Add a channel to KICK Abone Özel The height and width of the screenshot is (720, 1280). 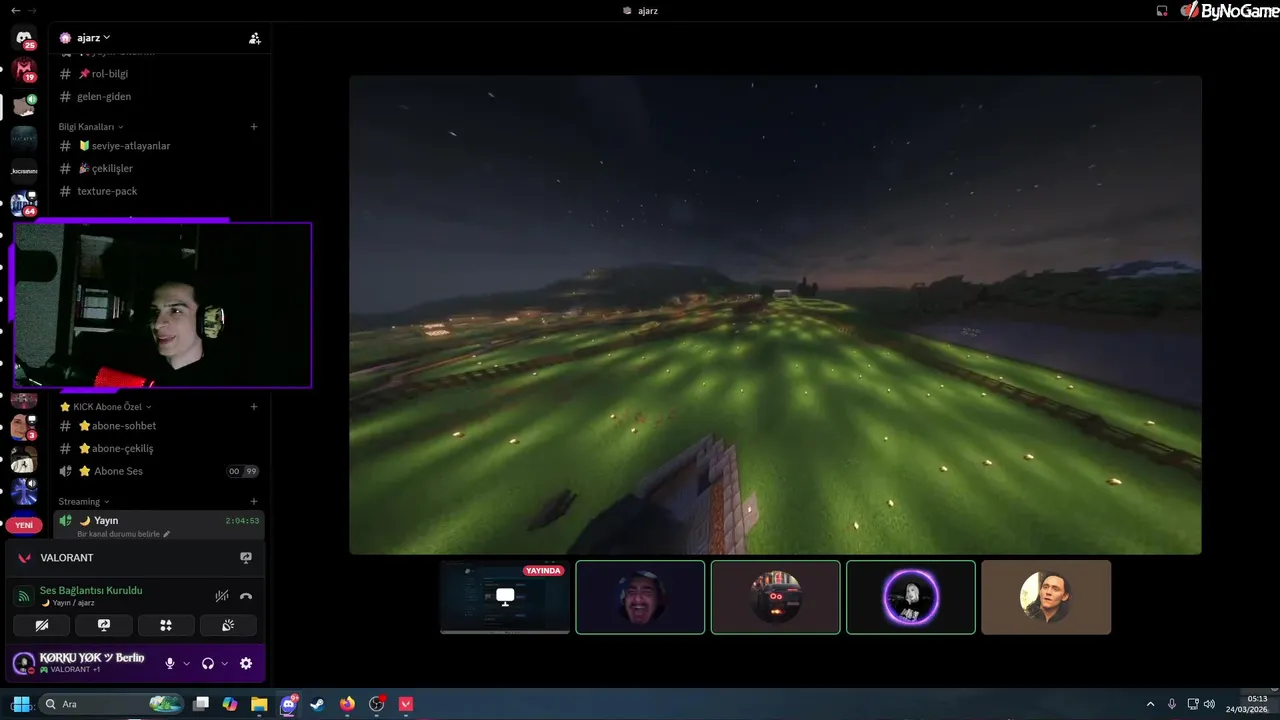point(254,407)
